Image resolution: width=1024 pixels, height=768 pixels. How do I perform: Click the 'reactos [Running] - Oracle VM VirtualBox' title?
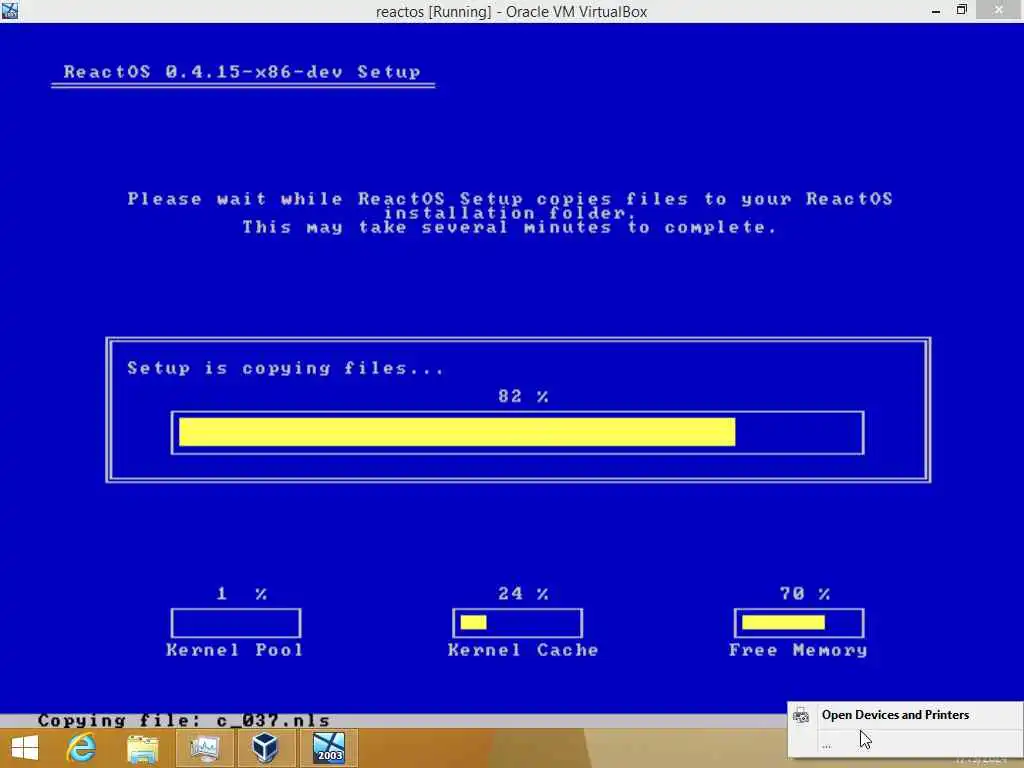(x=511, y=12)
